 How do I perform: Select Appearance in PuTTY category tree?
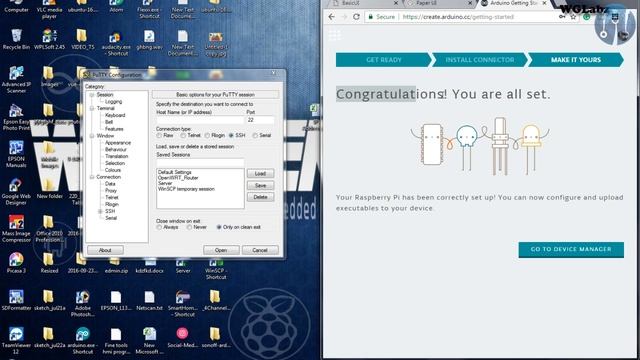click(118, 143)
